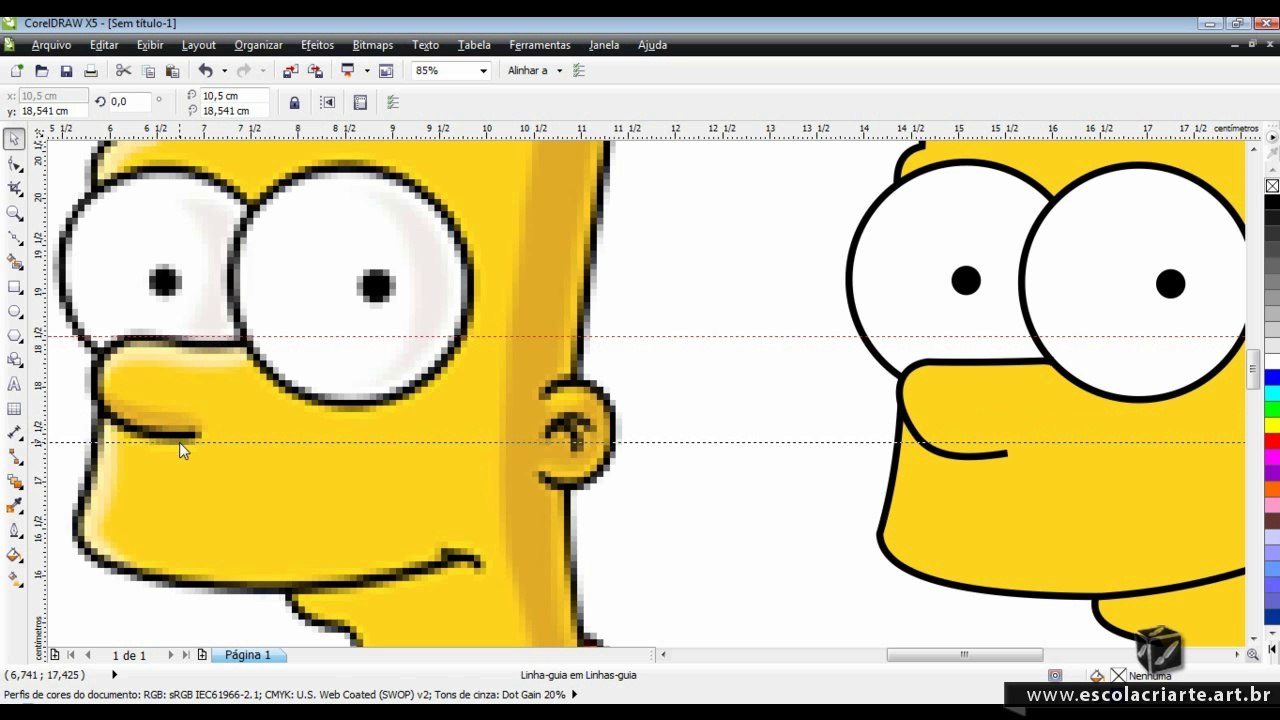Select the Text tool
This screenshot has width=1280, height=720.
tap(14, 384)
